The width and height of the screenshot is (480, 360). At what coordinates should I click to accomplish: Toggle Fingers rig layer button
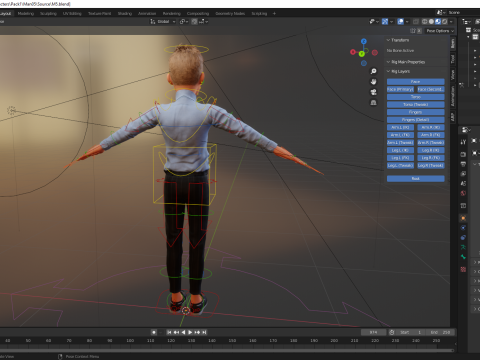pyautogui.click(x=416, y=112)
